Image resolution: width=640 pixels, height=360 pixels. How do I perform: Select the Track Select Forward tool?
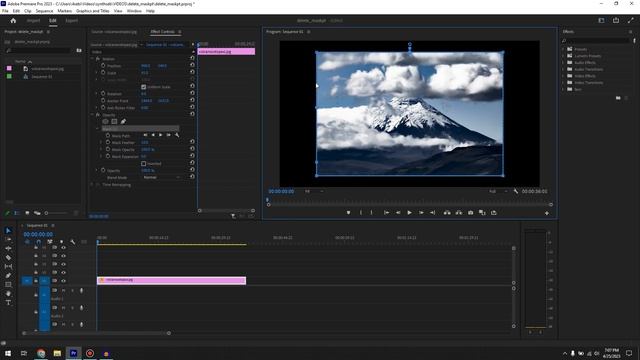click(x=8, y=240)
